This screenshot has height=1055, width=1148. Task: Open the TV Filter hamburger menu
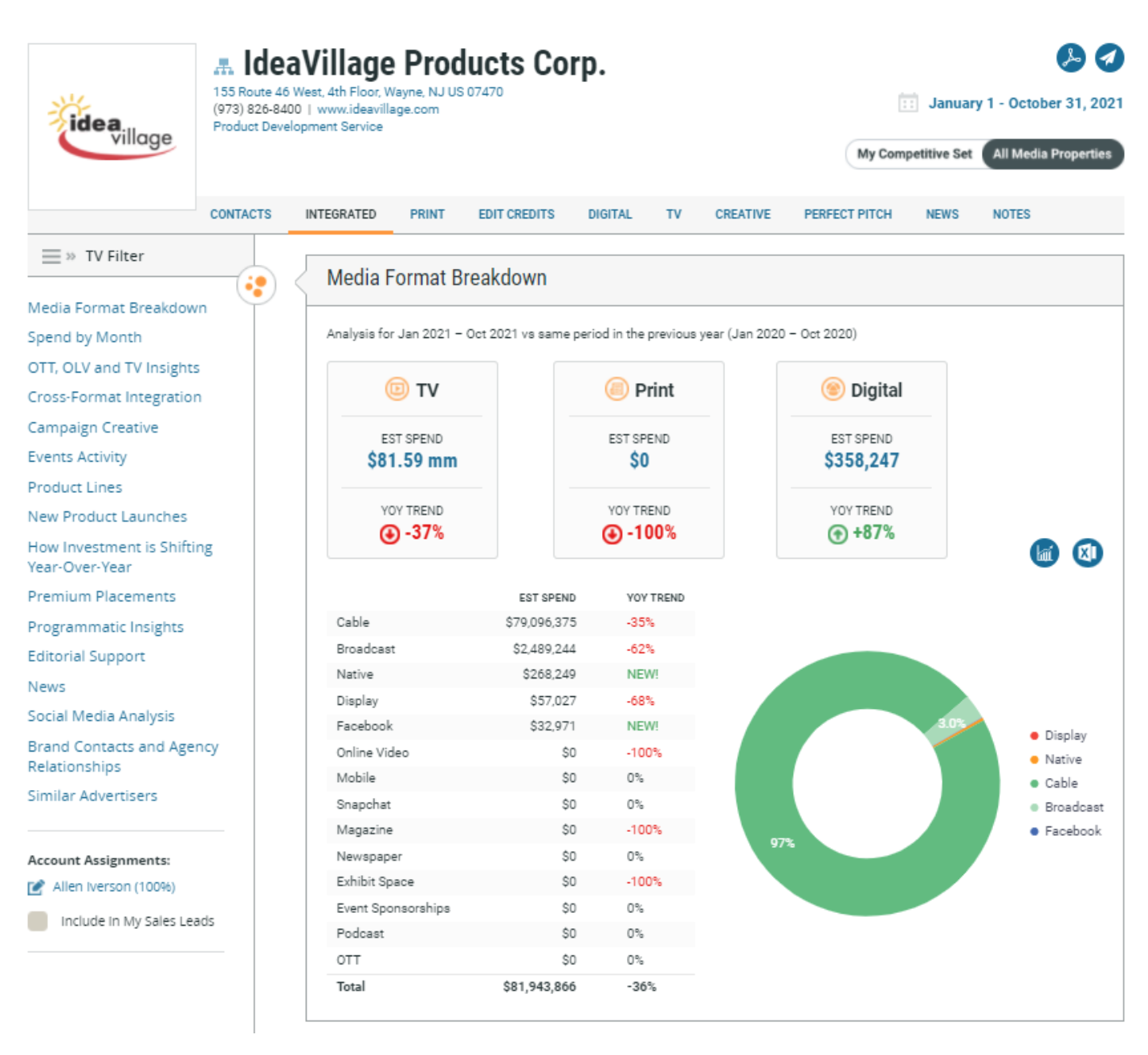(51, 256)
